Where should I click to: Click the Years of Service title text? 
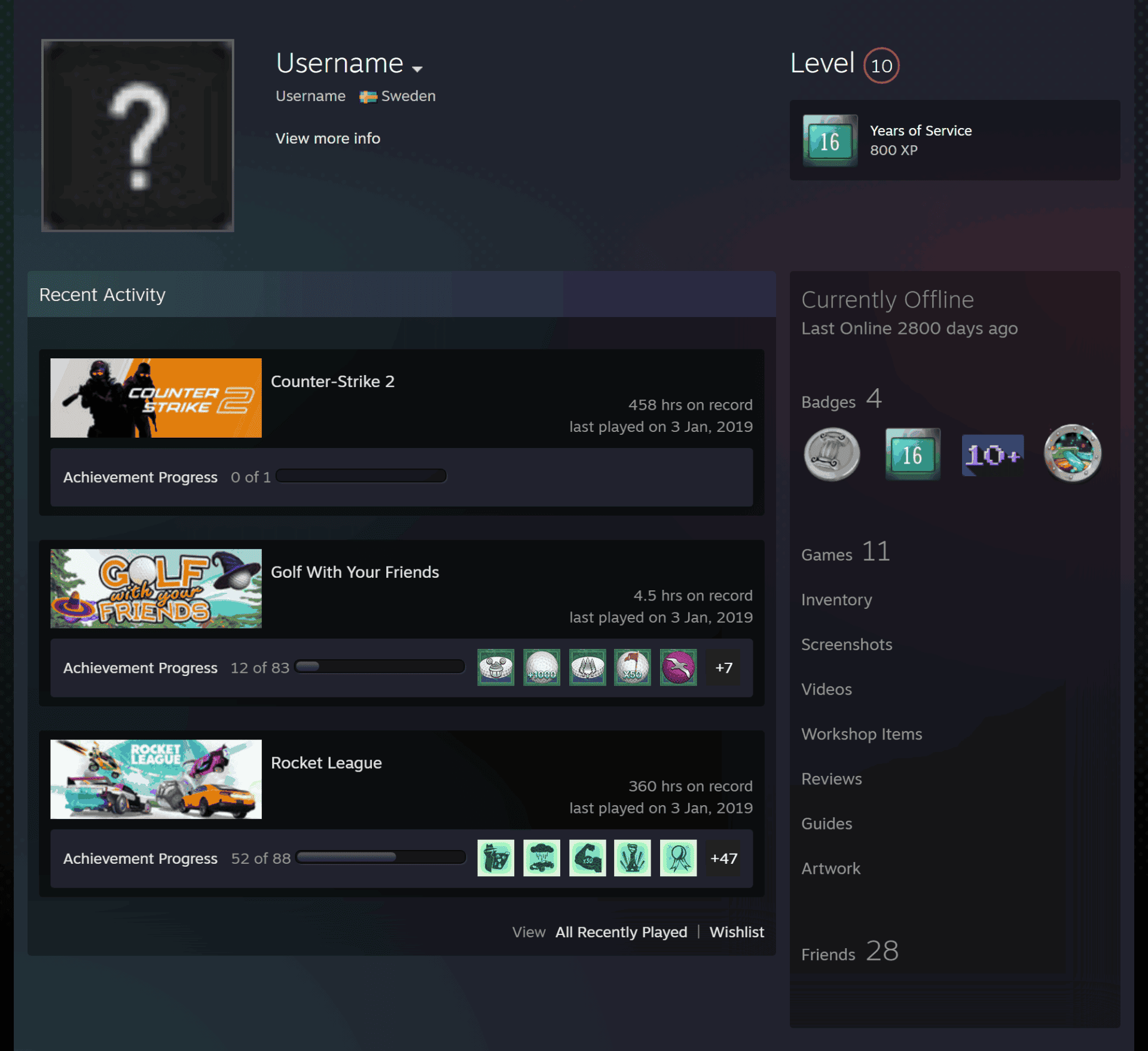pyautogui.click(x=921, y=130)
